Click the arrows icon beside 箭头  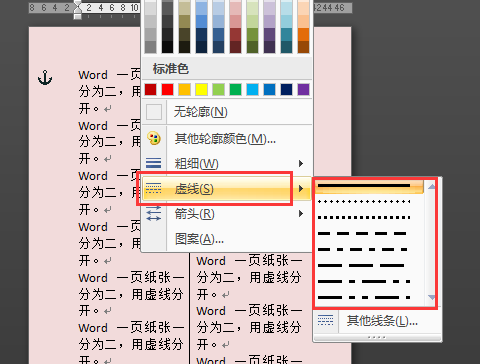(154, 214)
